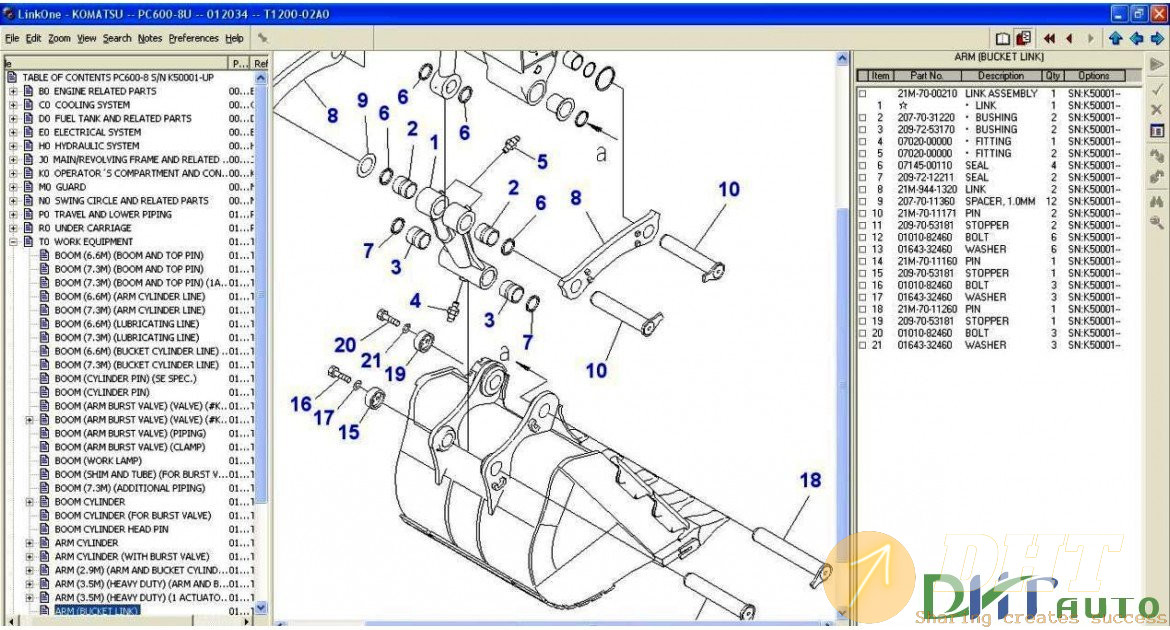Click the Item column header

tap(880, 75)
